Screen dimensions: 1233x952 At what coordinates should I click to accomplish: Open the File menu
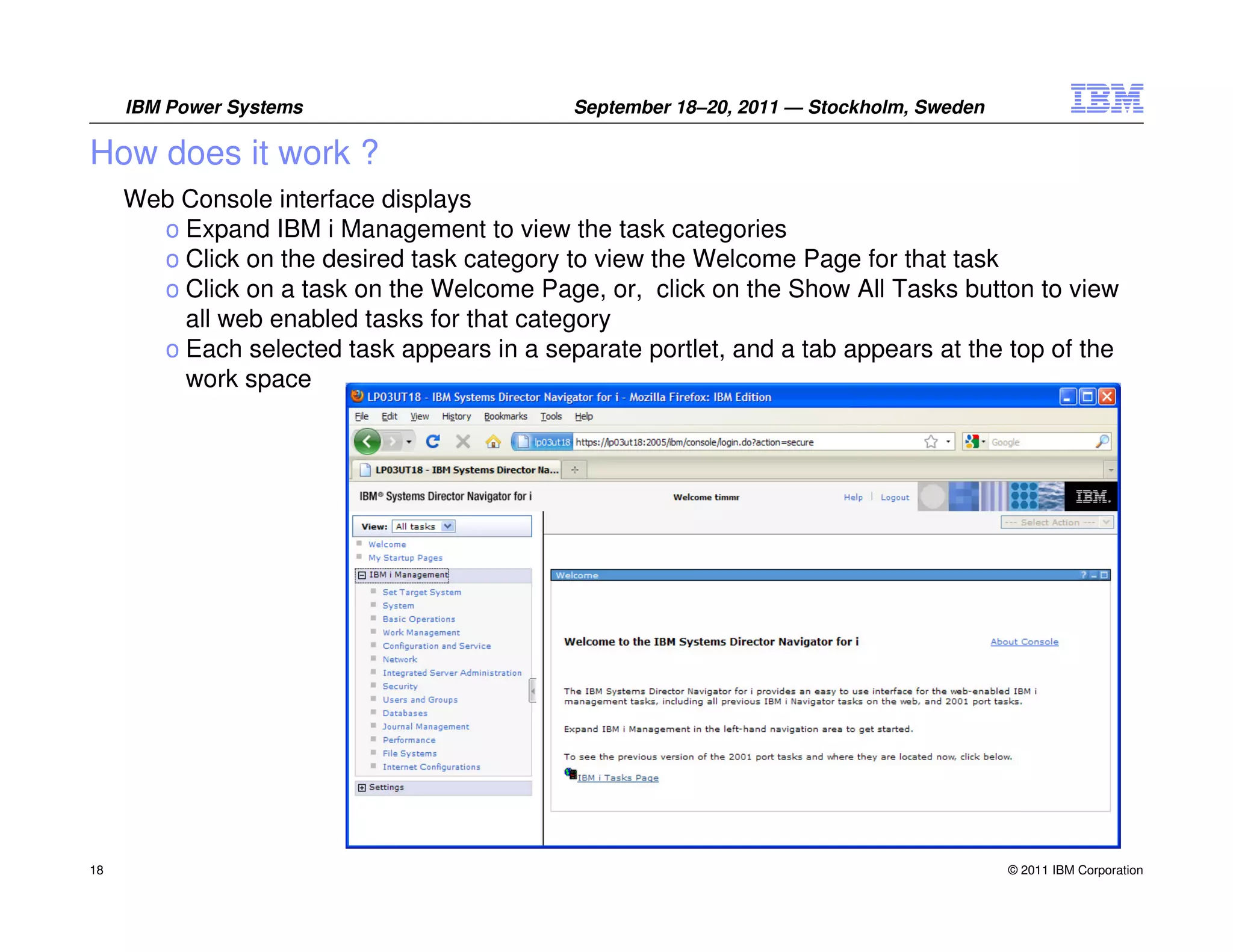pos(361,416)
